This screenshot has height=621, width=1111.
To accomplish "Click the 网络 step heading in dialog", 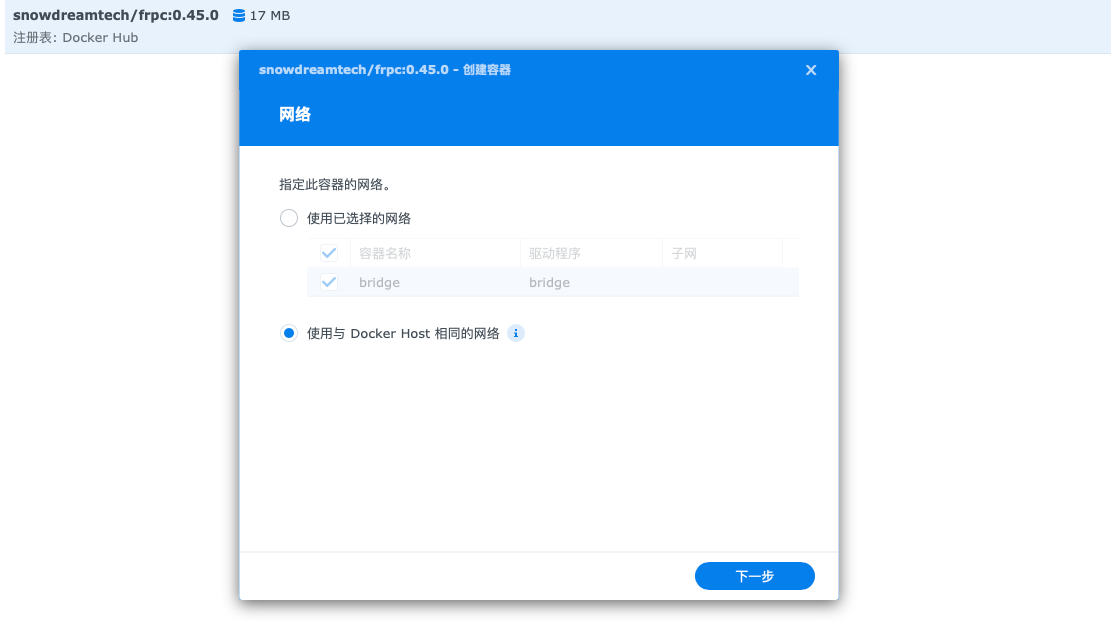I will [295, 115].
